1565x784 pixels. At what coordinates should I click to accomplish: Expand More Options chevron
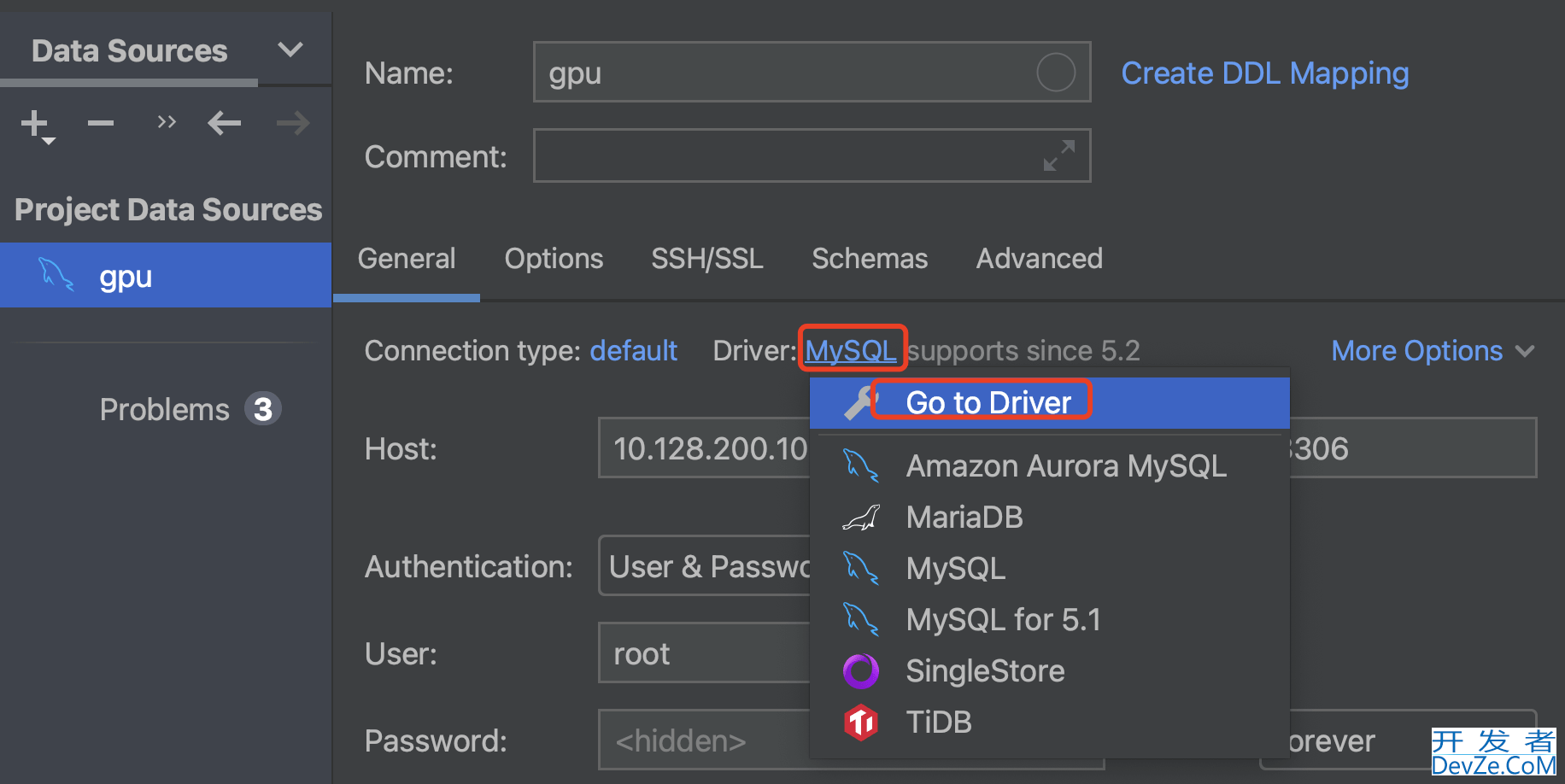click(x=1525, y=351)
